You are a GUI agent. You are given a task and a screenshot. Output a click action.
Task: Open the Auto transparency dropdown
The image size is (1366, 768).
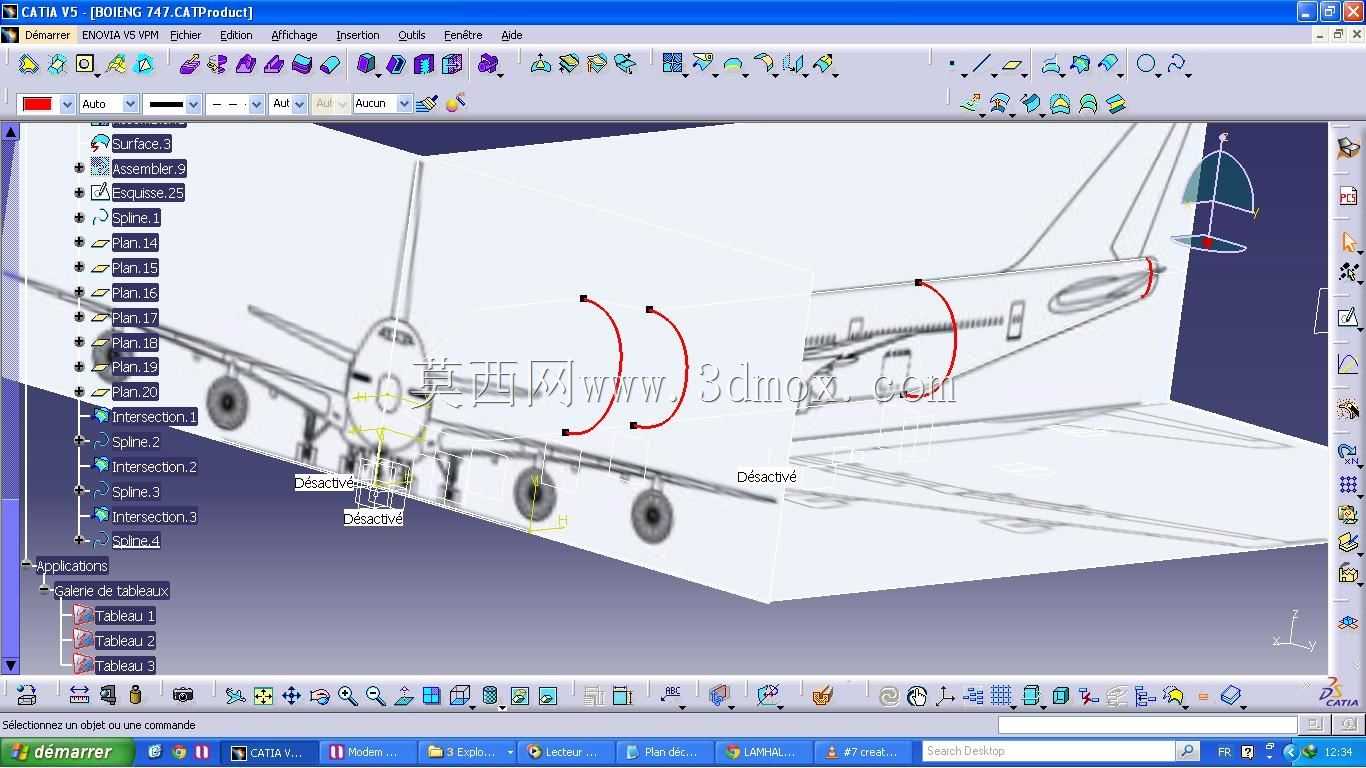[130, 104]
